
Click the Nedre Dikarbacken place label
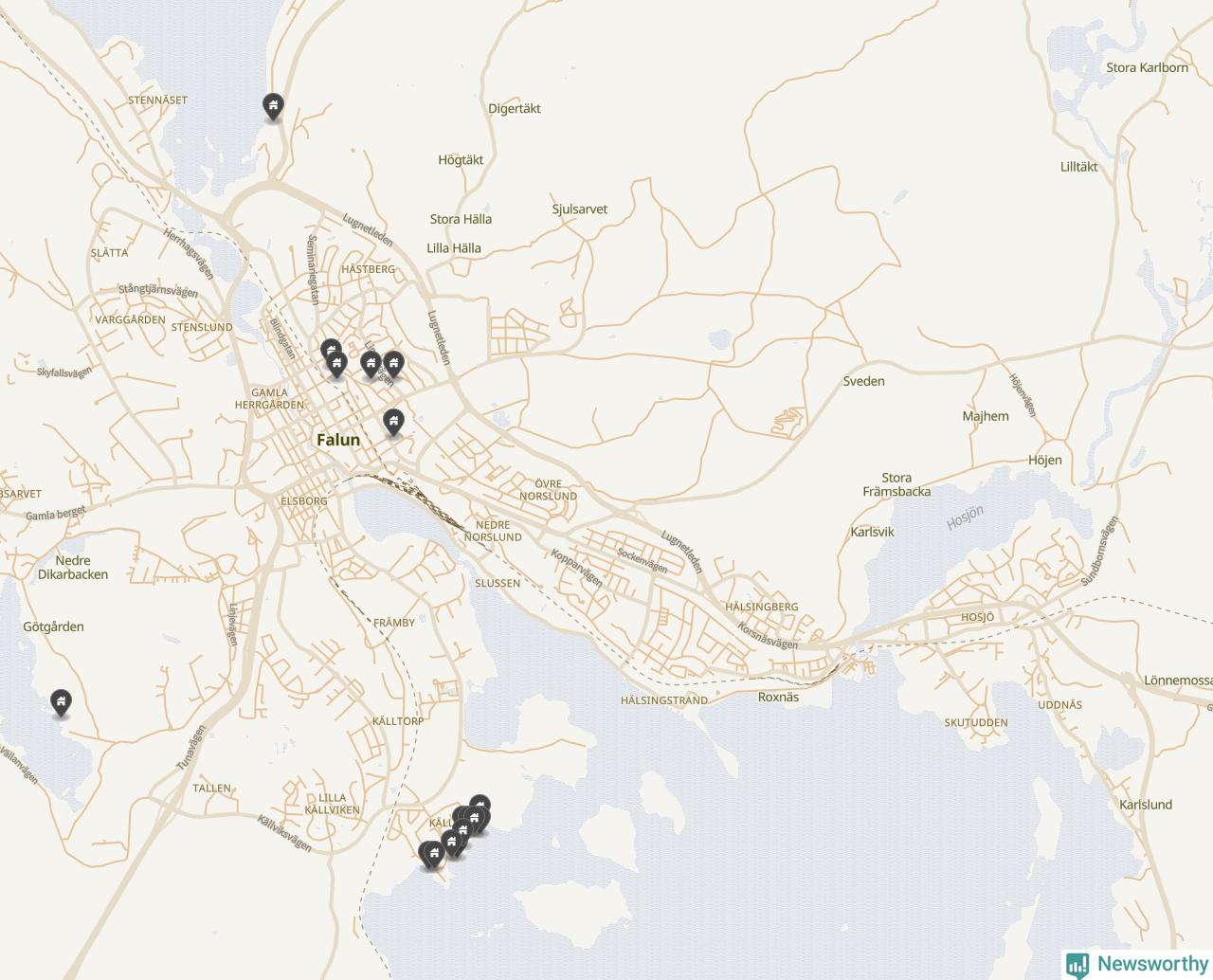73,568
